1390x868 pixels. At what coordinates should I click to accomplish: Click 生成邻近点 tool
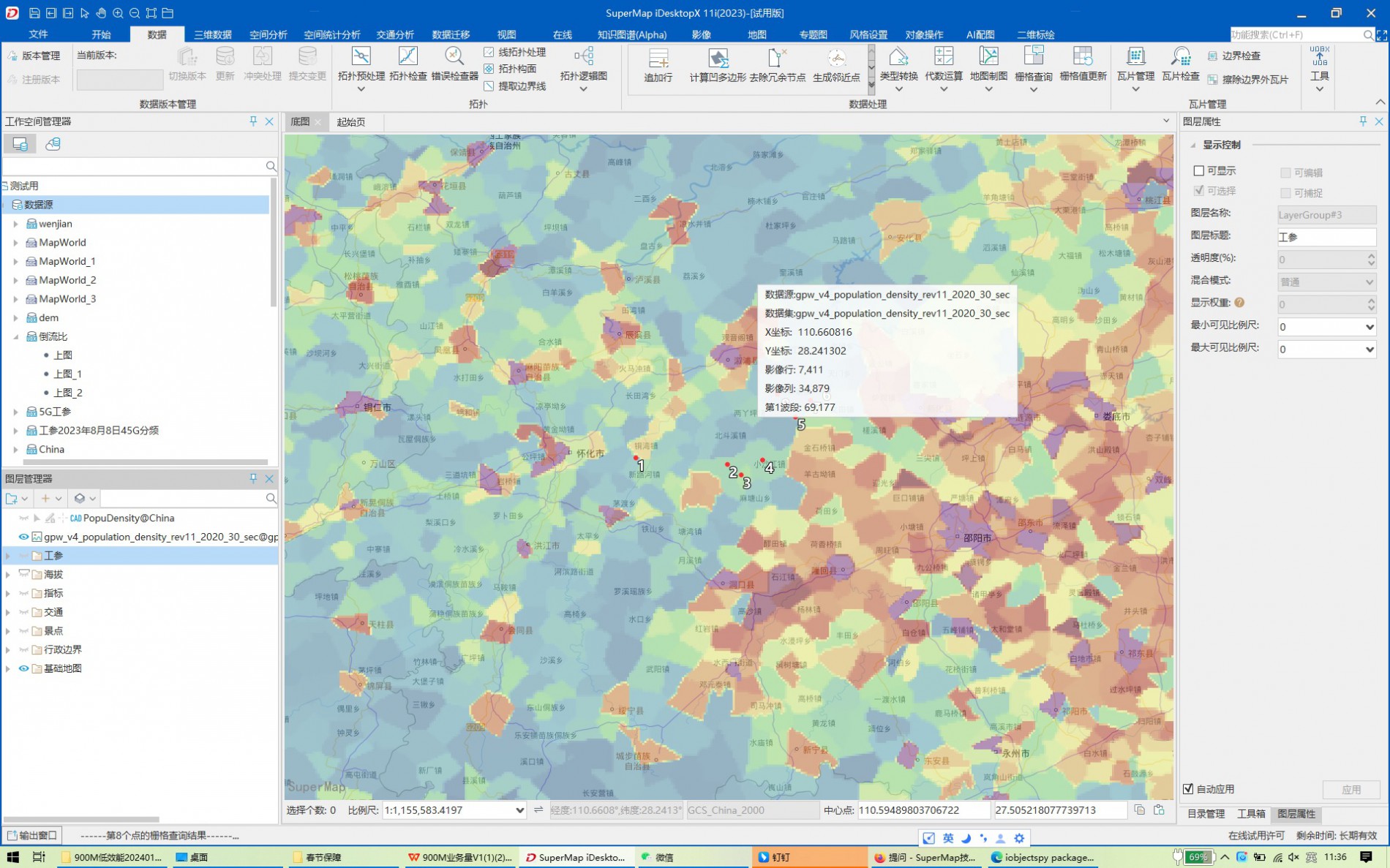[836, 65]
